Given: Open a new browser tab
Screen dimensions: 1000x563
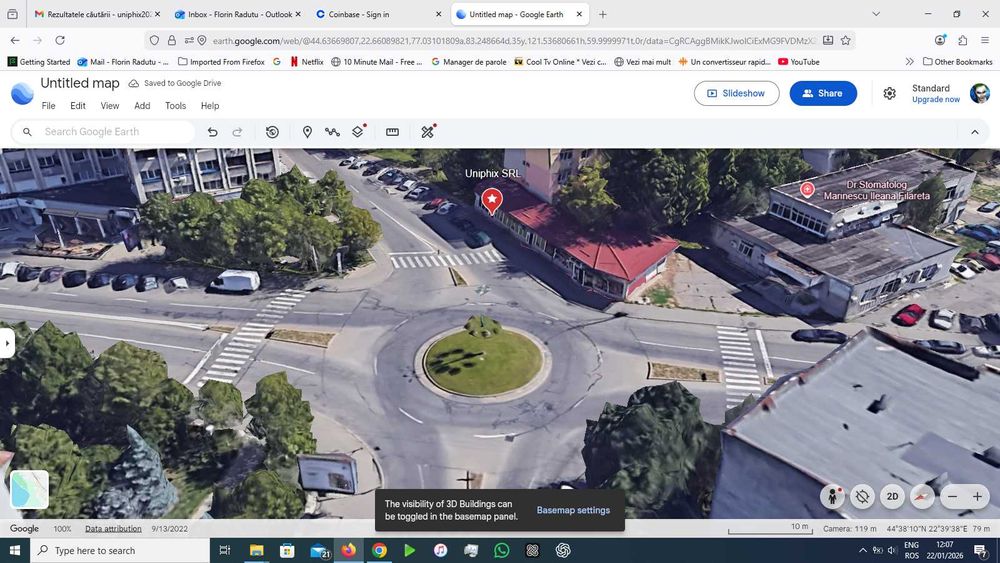Looking at the screenshot, I should coord(603,14).
